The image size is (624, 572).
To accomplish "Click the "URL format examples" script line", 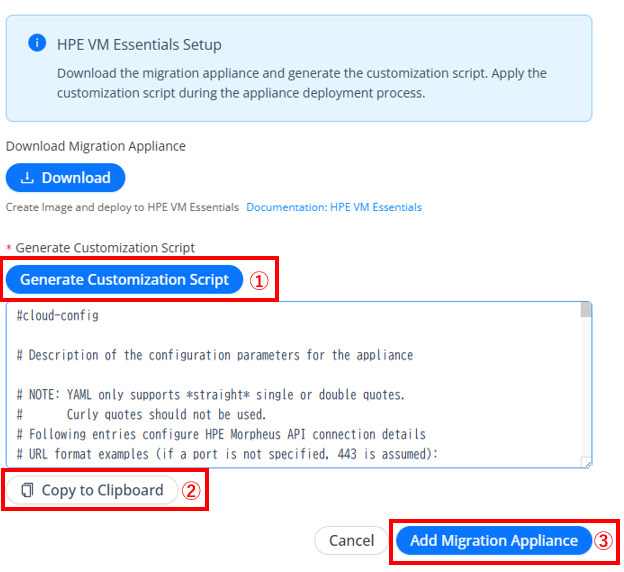I will 227,454.
